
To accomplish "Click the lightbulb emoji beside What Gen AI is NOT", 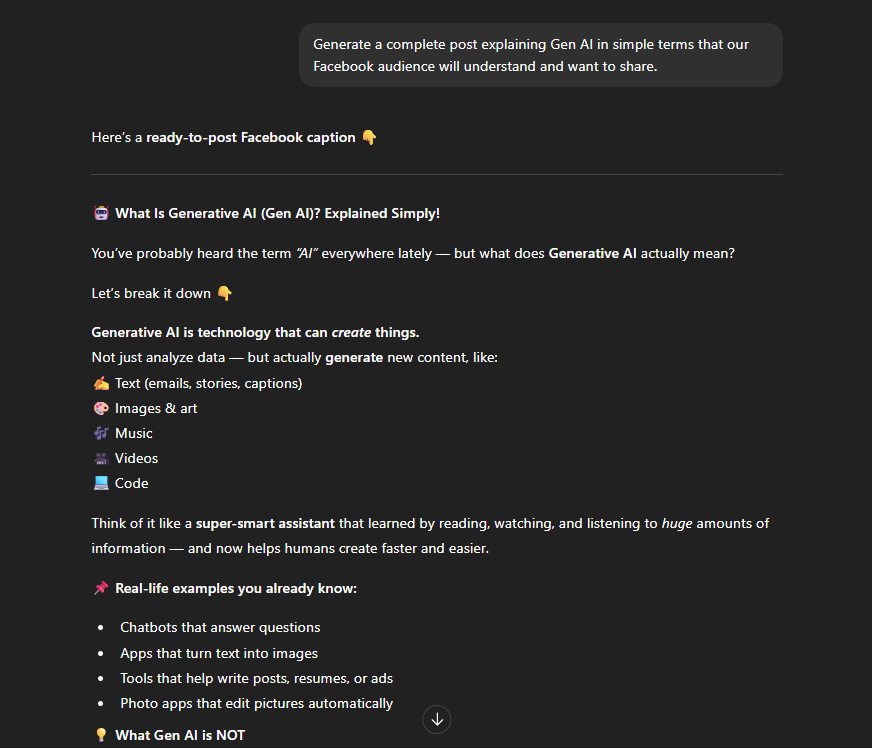I will pyautogui.click(x=100, y=734).
